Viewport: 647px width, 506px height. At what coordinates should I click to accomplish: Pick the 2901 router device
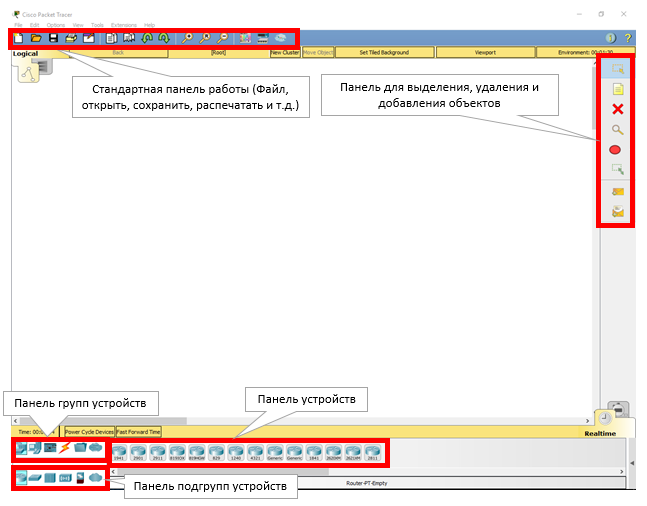(x=138, y=453)
